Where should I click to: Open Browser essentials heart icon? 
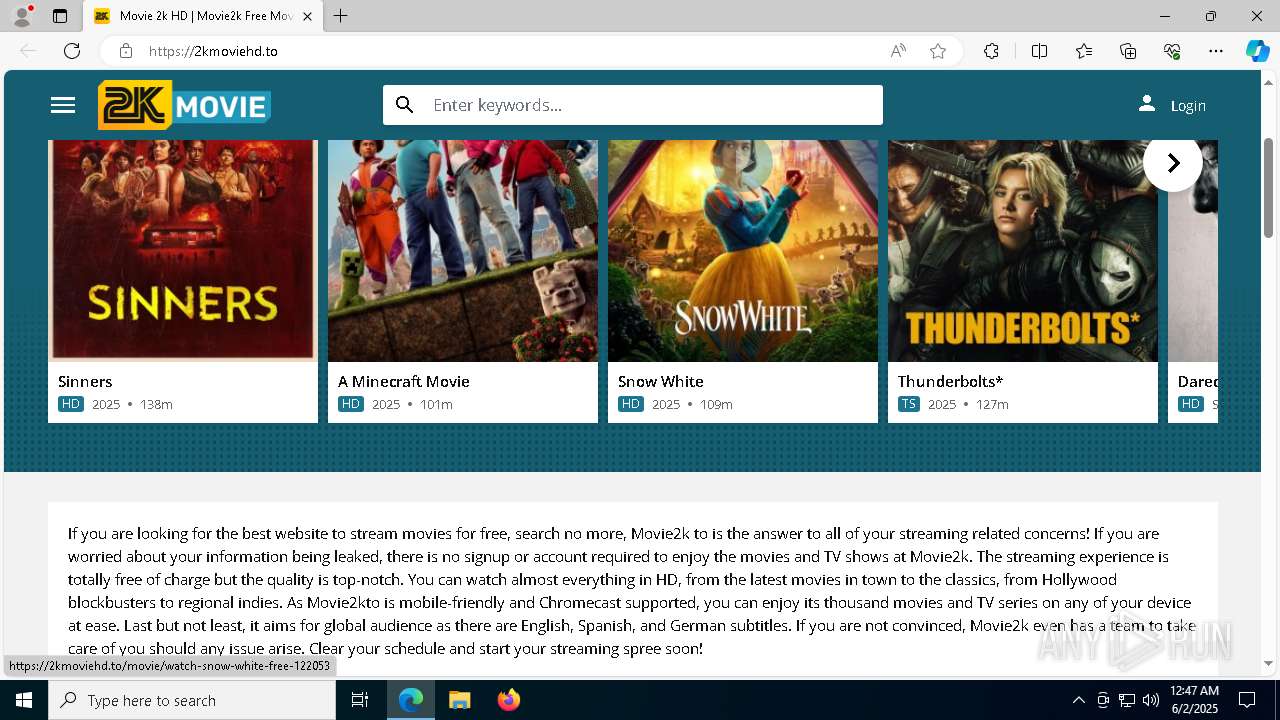coord(1172,51)
